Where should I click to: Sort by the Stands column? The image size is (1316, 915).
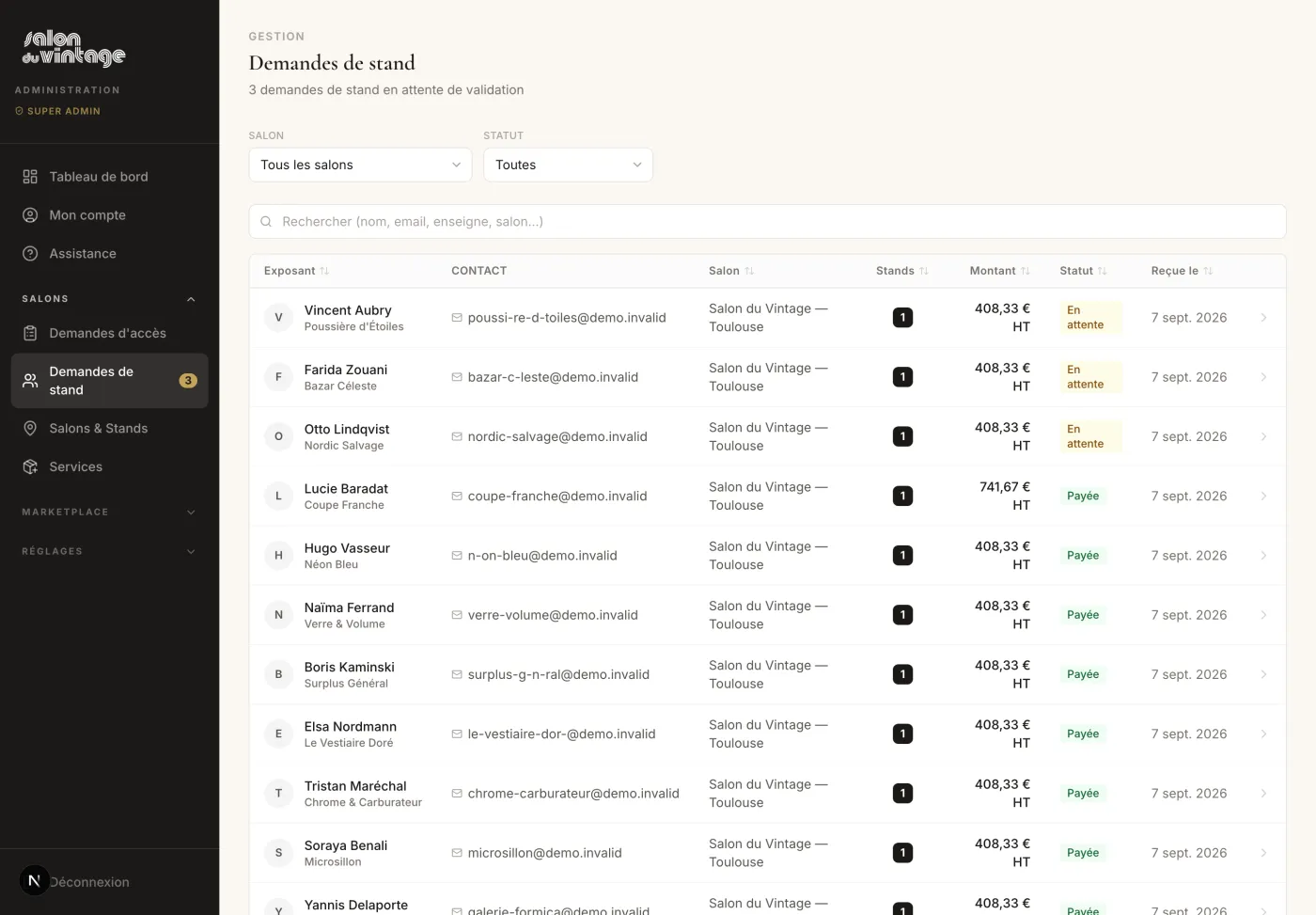(x=901, y=271)
